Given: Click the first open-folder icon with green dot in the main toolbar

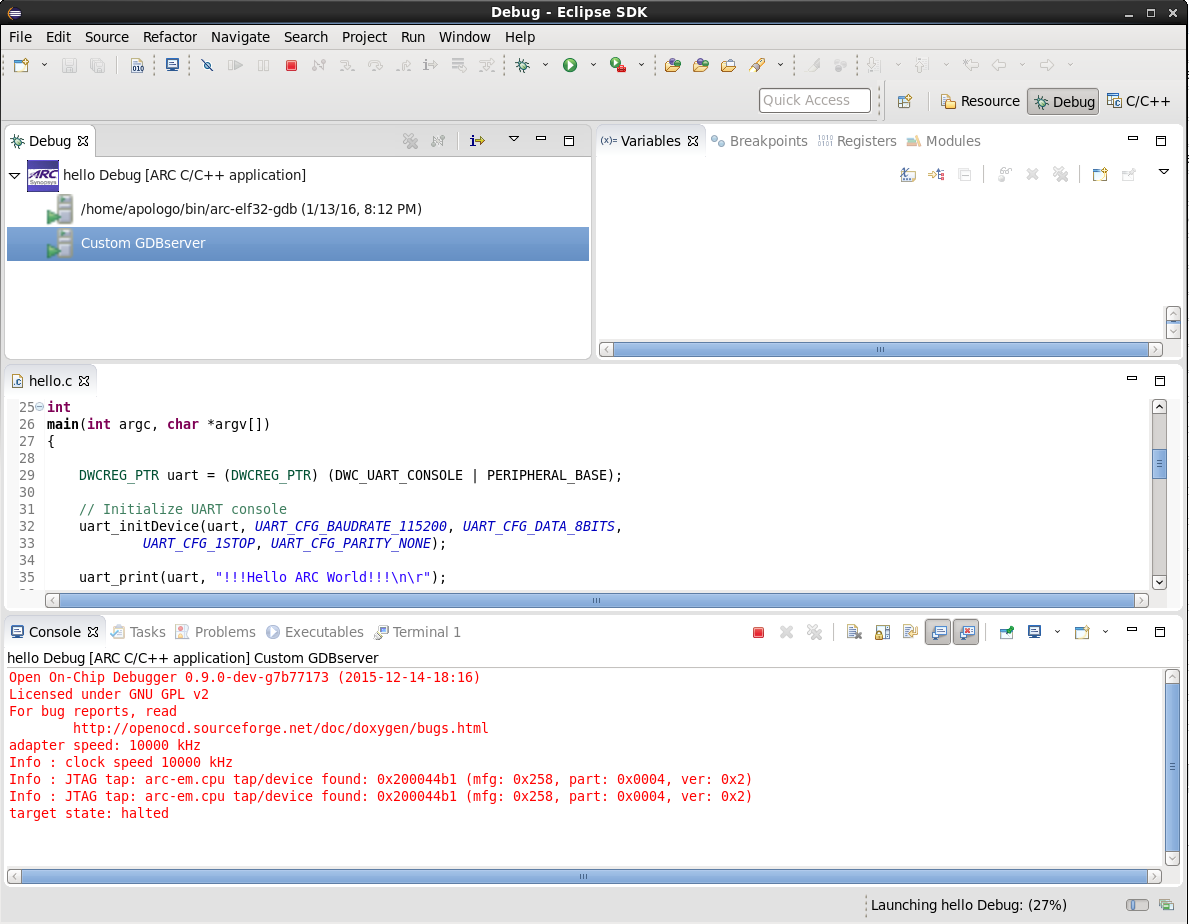Looking at the screenshot, I should [x=673, y=65].
